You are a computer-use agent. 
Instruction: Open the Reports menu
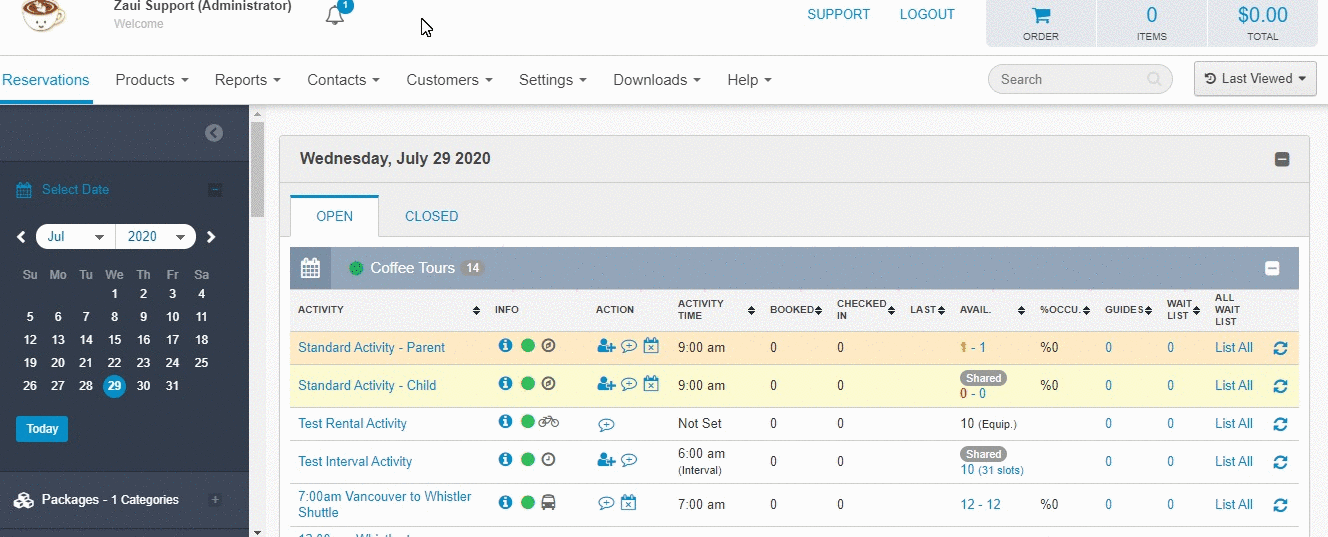click(x=247, y=80)
